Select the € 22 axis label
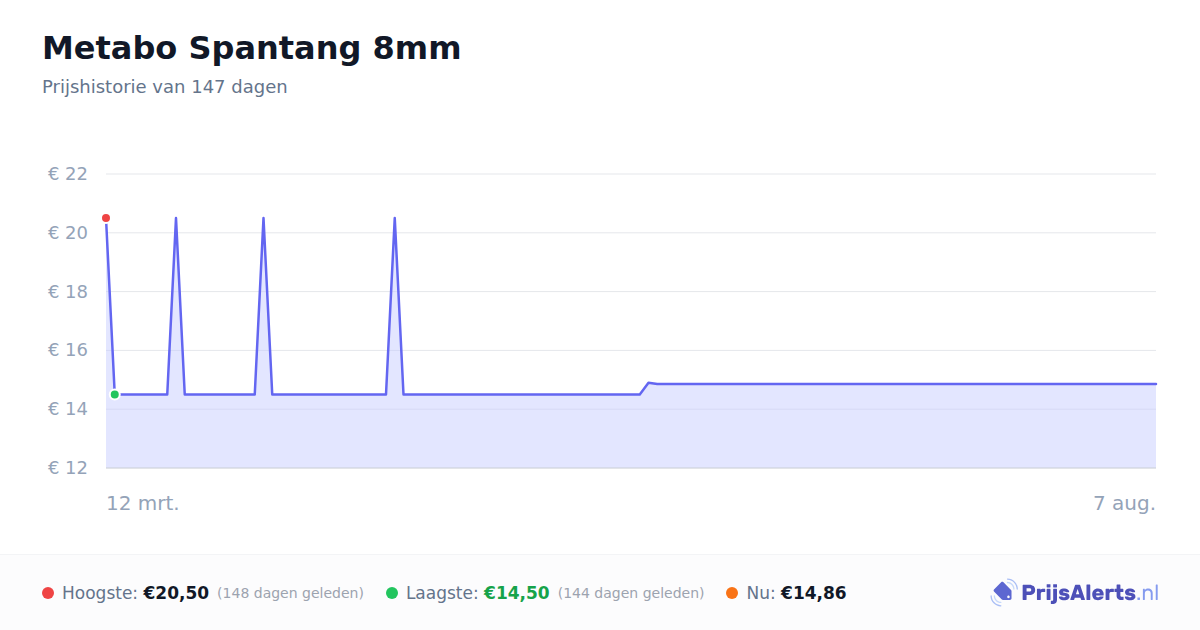The height and width of the screenshot is (630, 1200). click(x=68, y=174)
